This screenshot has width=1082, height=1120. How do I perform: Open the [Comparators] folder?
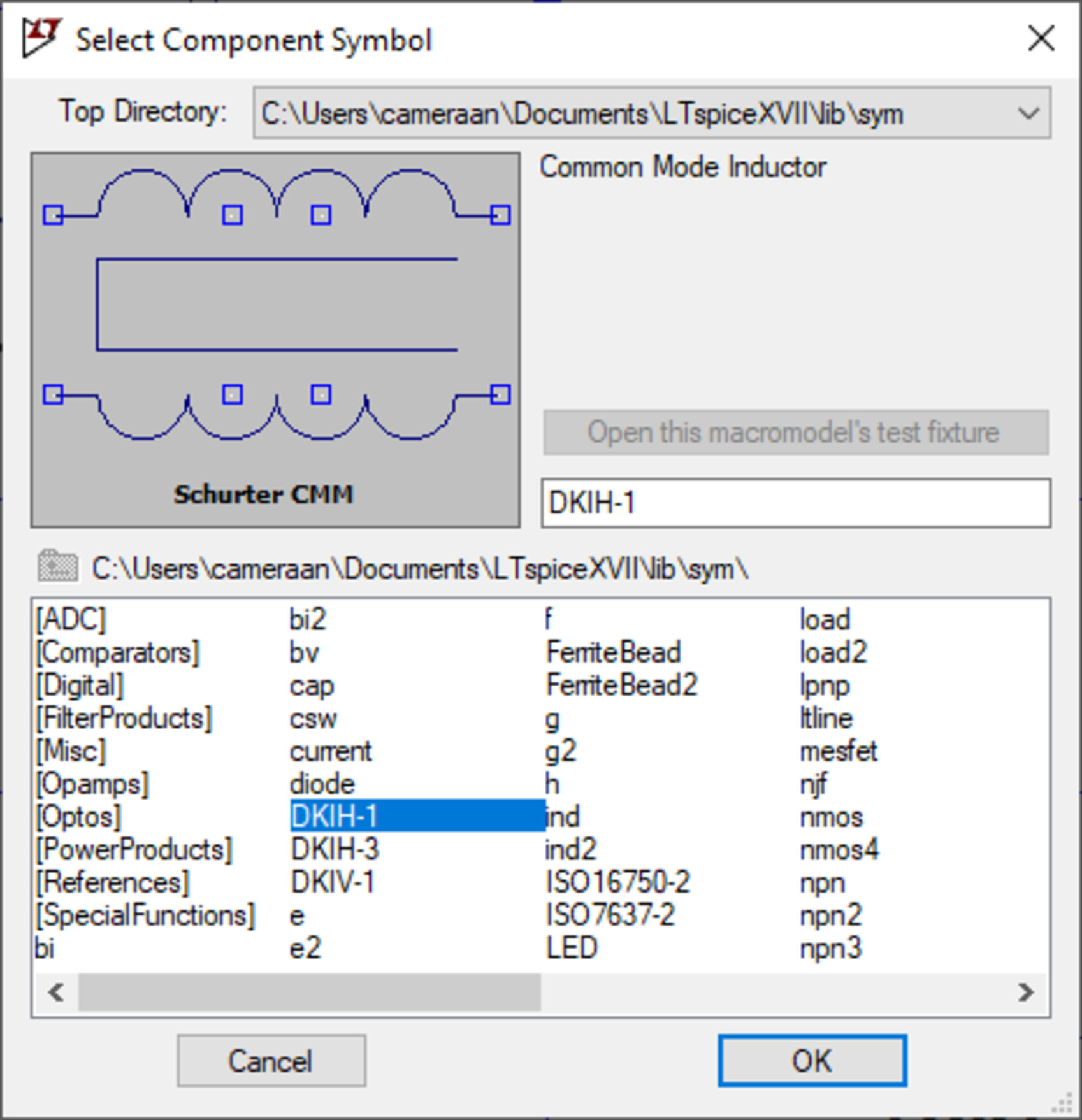tap(118, 652)
